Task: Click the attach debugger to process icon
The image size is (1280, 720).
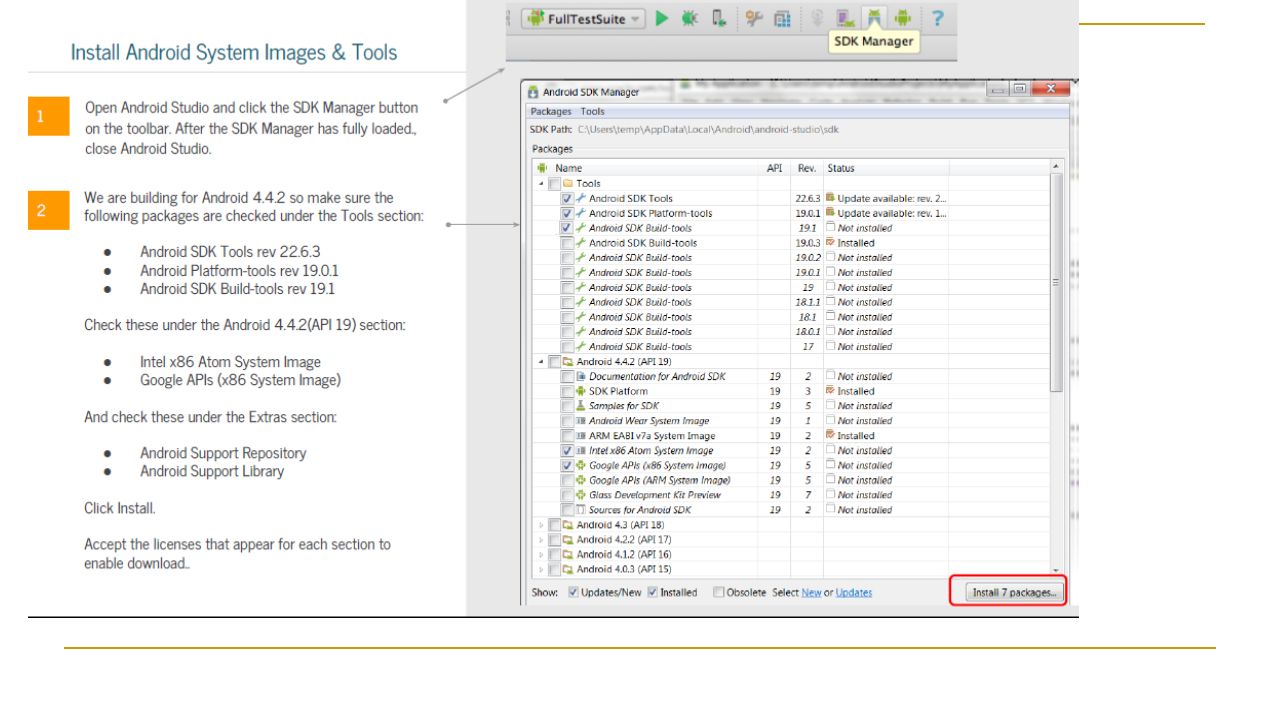Action: coord(718,18)
